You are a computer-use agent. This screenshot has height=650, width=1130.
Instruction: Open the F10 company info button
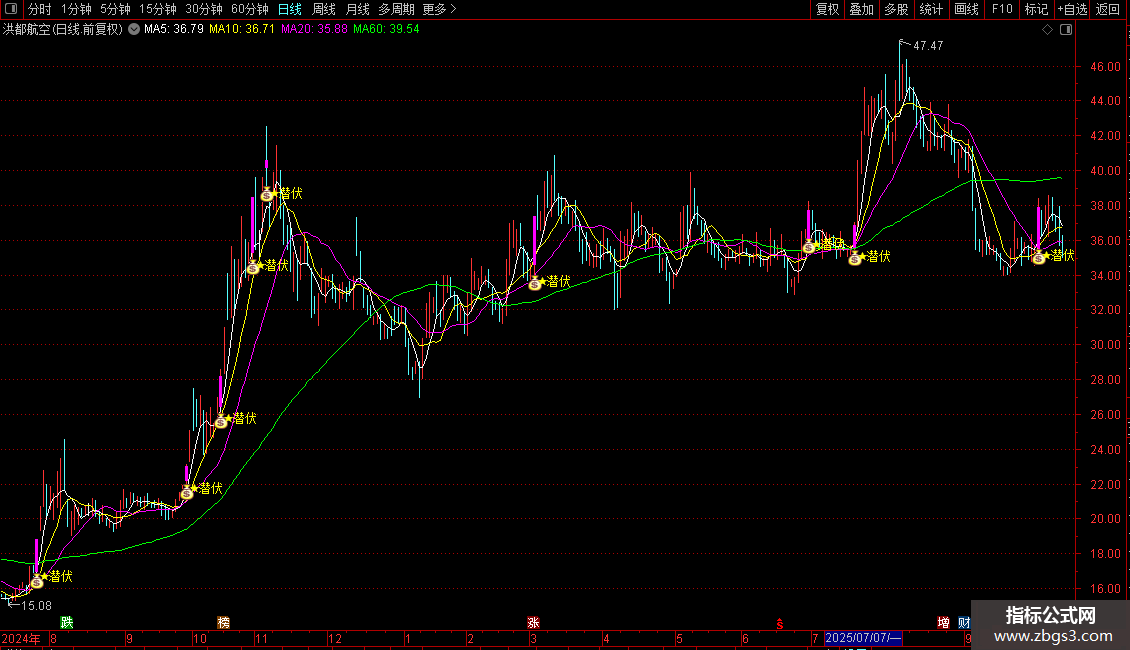coord(1002,9)
